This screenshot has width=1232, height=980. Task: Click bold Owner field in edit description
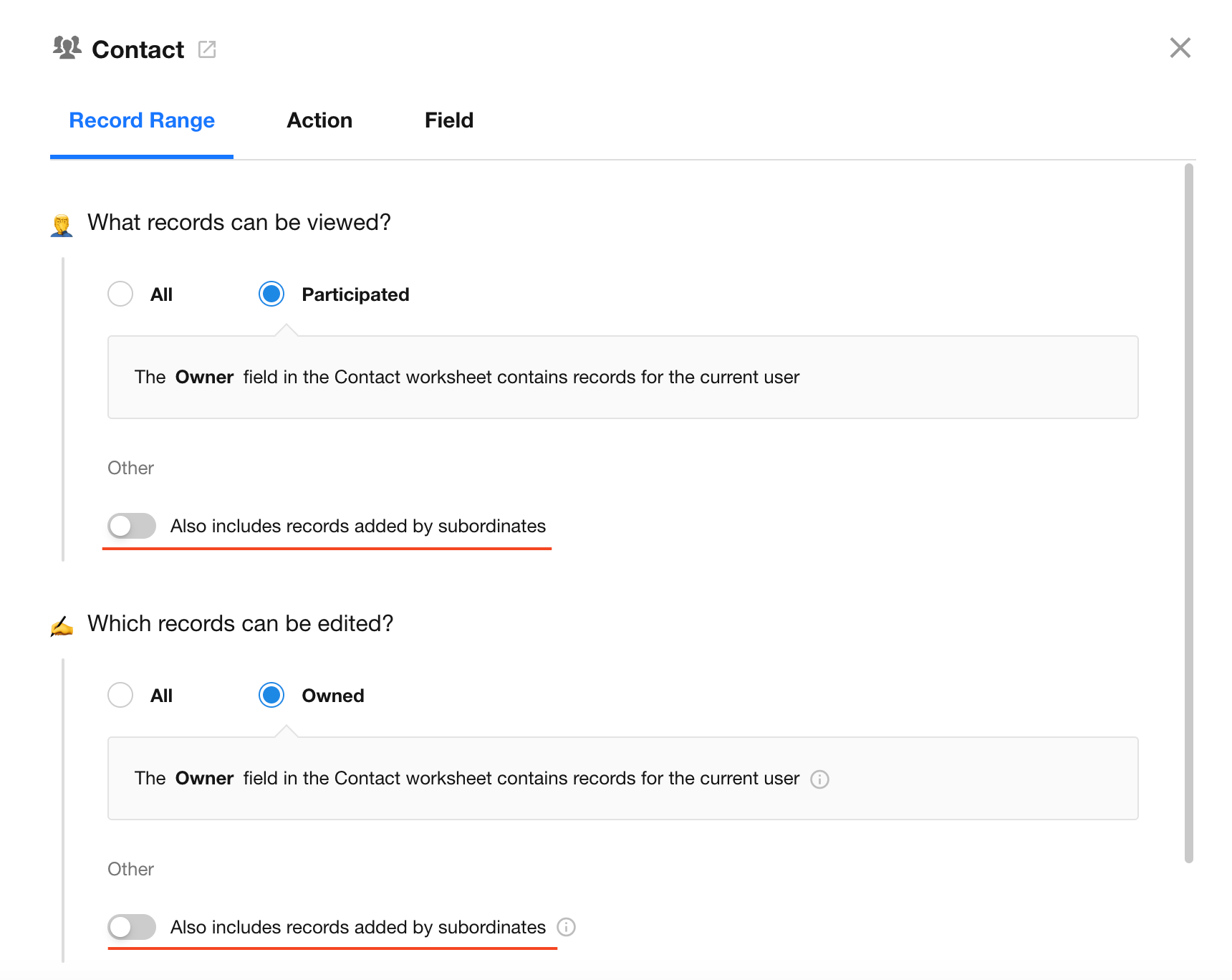click(204, 779)
